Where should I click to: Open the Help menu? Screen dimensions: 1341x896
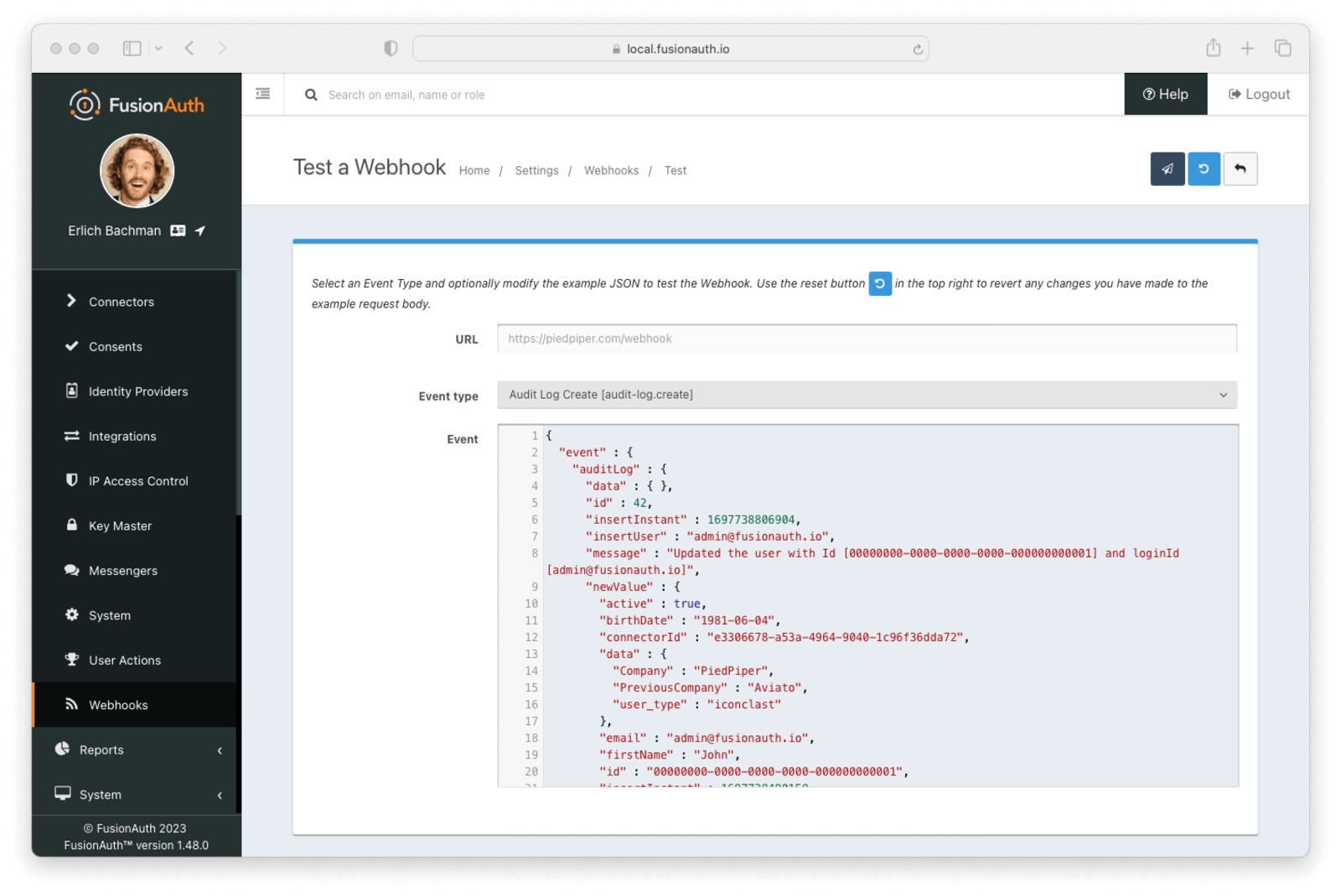[1165, 94]
